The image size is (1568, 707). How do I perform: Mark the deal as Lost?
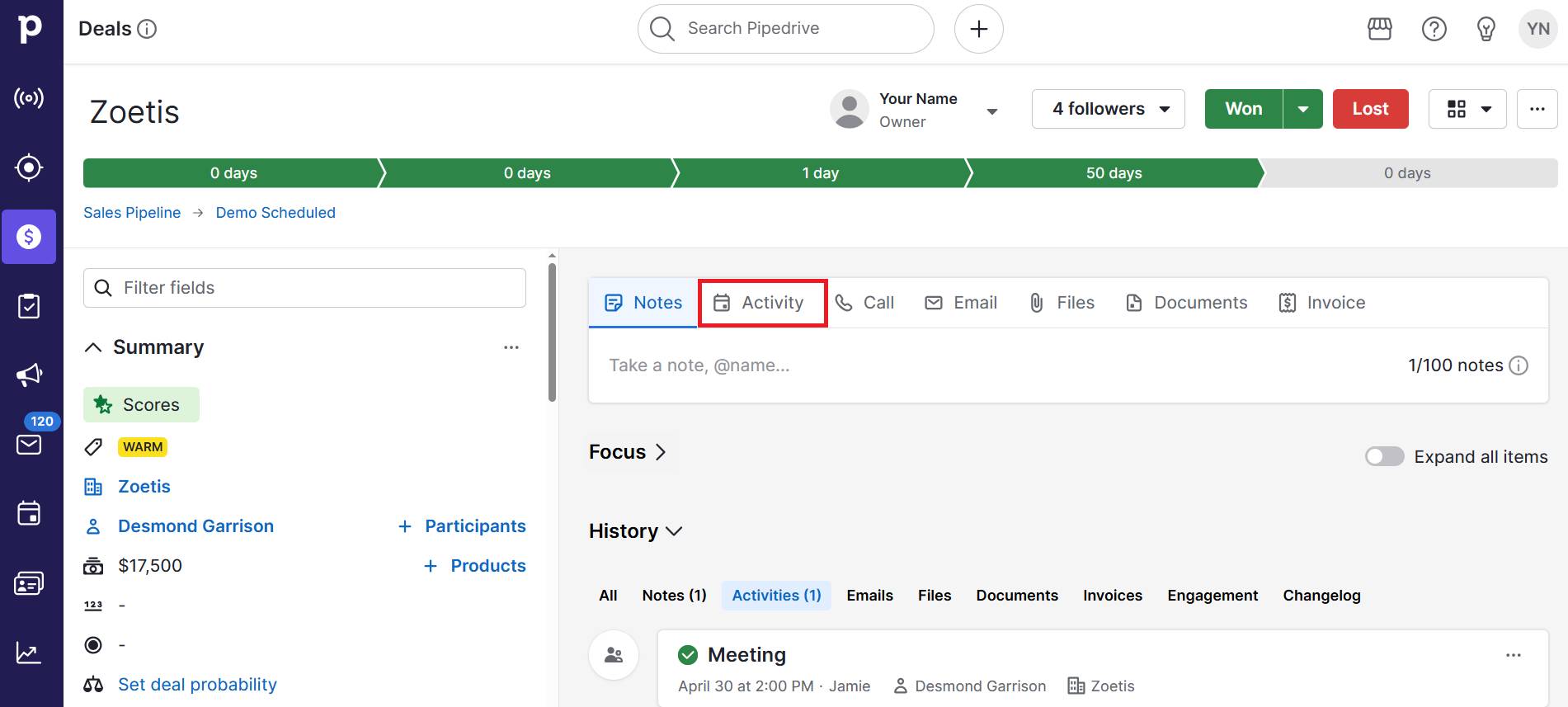coord(1371,109)
